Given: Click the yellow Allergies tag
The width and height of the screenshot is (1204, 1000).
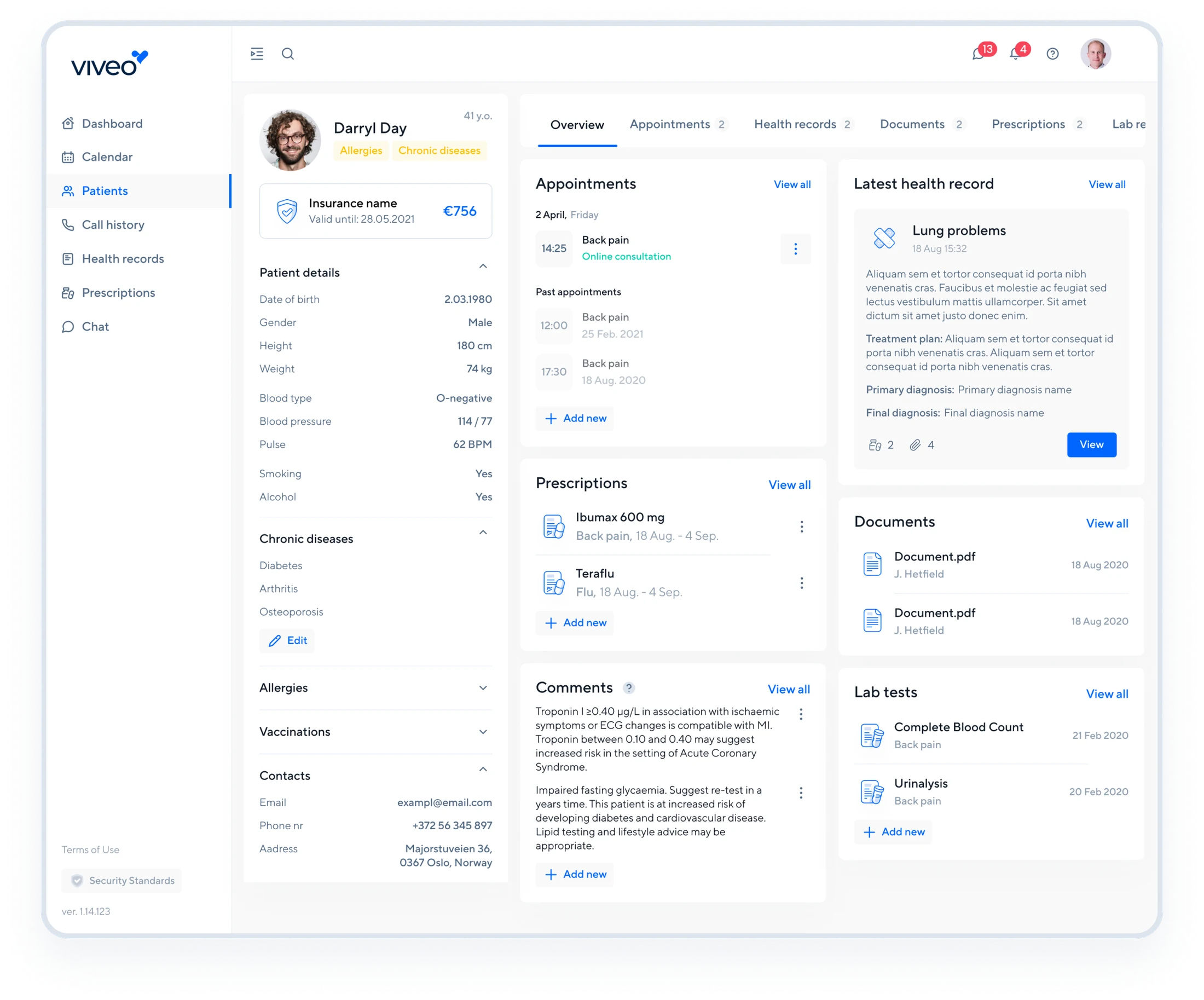Looking at the screenshot, I should pos(361,150).
